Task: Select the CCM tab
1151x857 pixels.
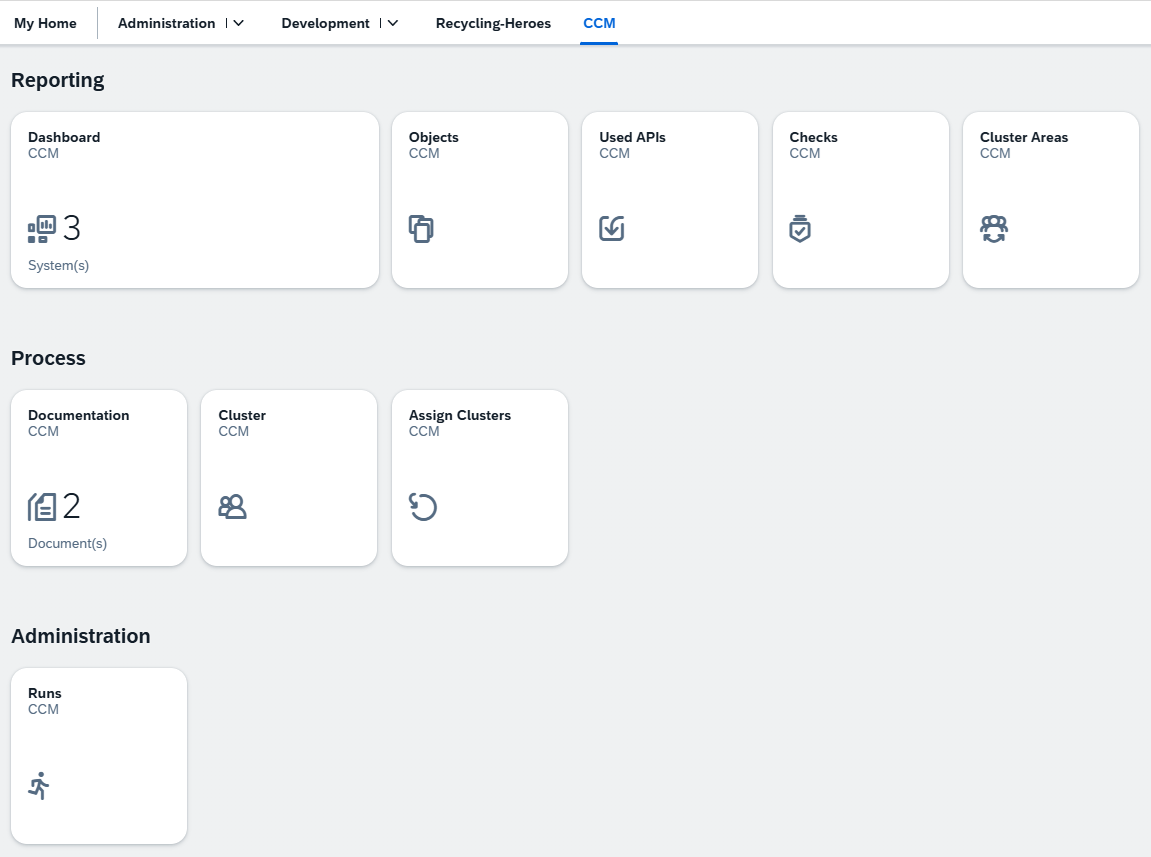Action: tap(599, 23)
